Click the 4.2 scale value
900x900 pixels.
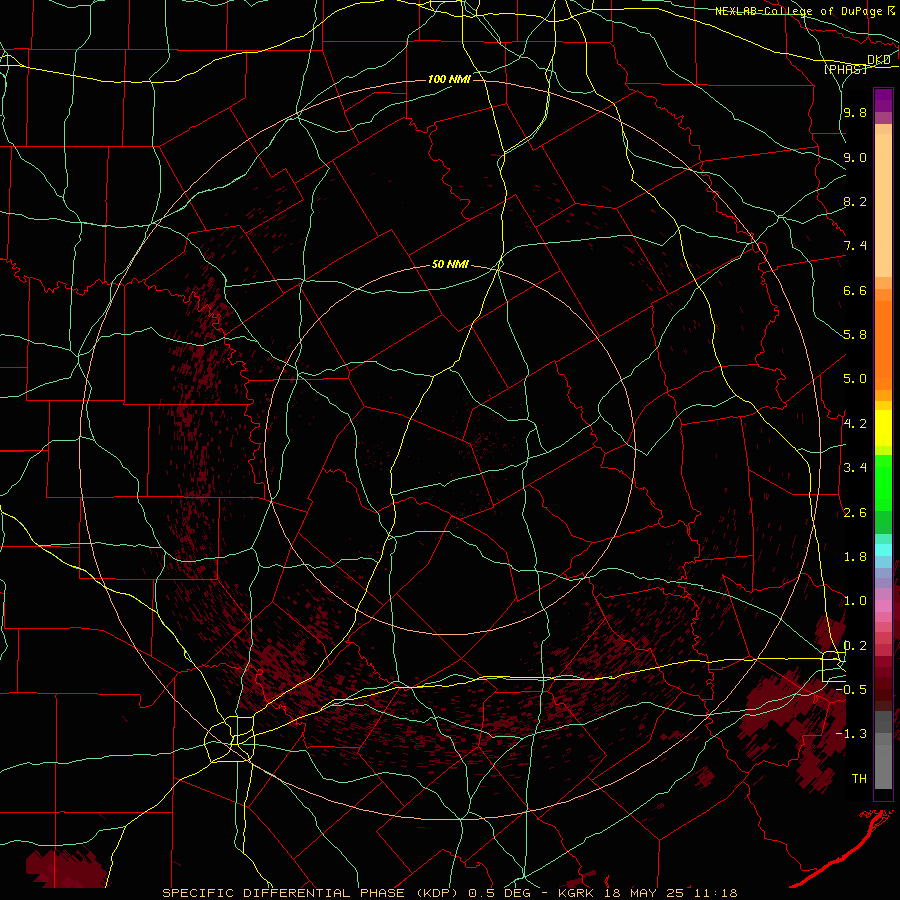pyautogui.click(x=855, y=424)
